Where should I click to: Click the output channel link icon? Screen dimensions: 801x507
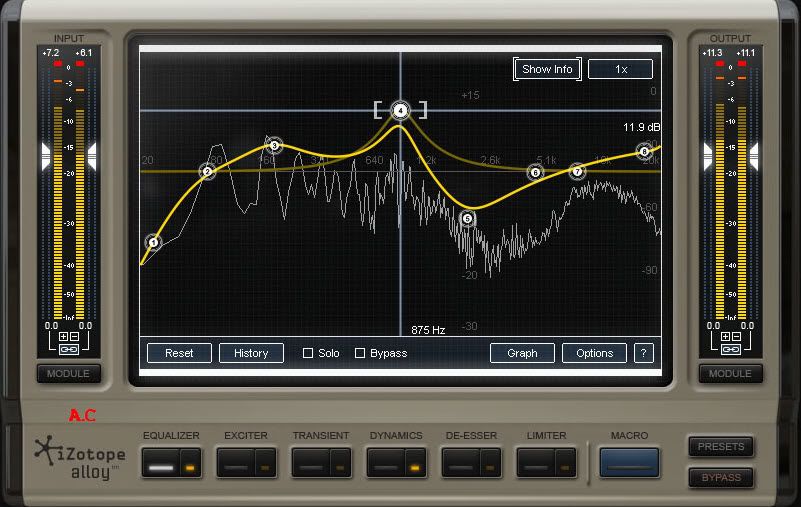pyautogui.click(x=731, y=349)
